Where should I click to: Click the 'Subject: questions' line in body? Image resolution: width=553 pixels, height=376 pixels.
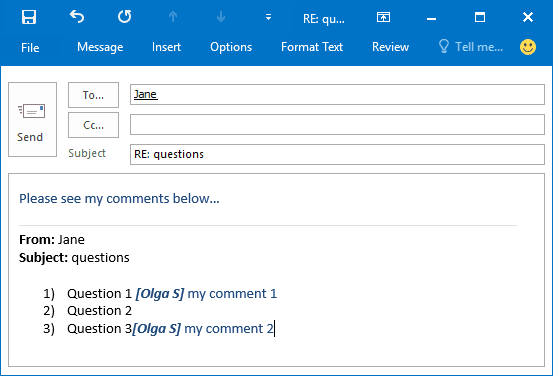click(x=74, y=258)
